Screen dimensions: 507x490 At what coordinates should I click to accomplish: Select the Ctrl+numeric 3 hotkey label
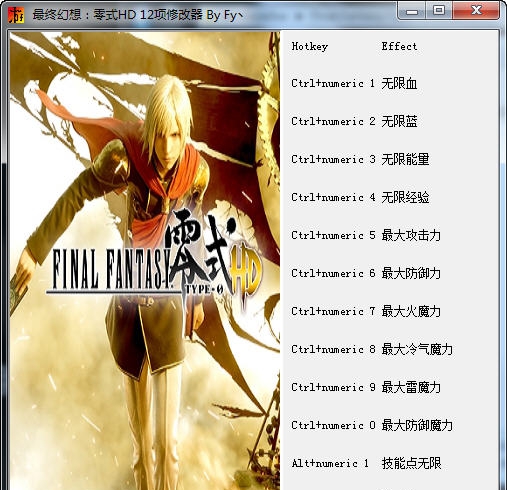pos(333,159)
